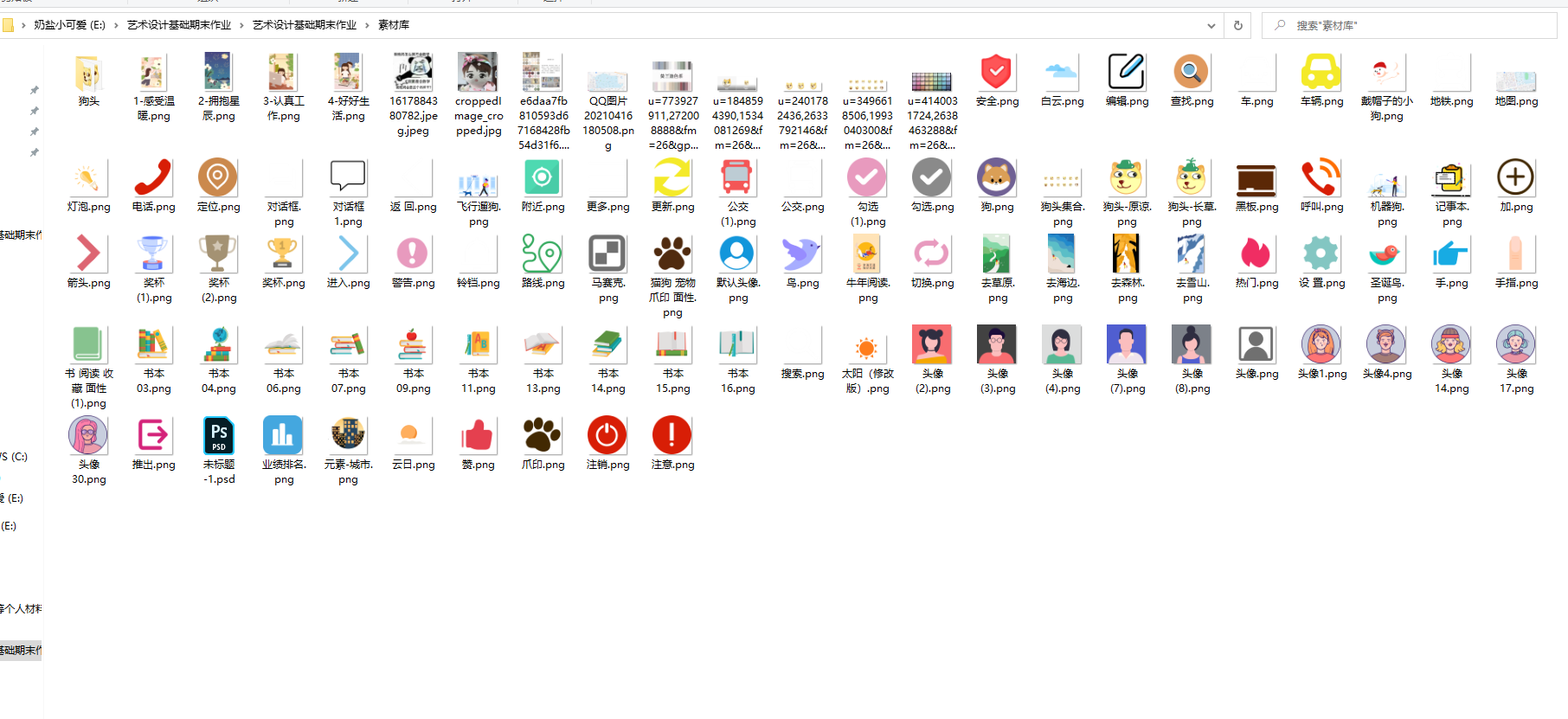Select the 进入.png blue chevron file
This screenshot has height=719, width=1568.
pos(348,254)
